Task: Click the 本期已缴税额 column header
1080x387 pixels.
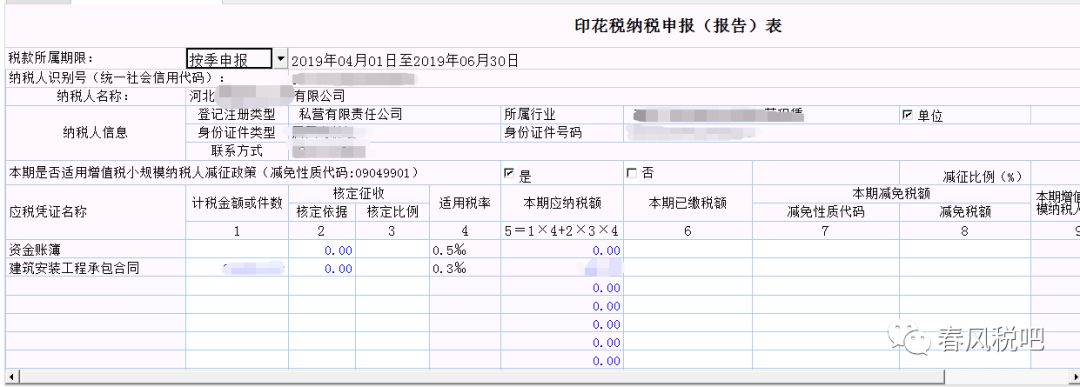Action: (x=687, y=203)
